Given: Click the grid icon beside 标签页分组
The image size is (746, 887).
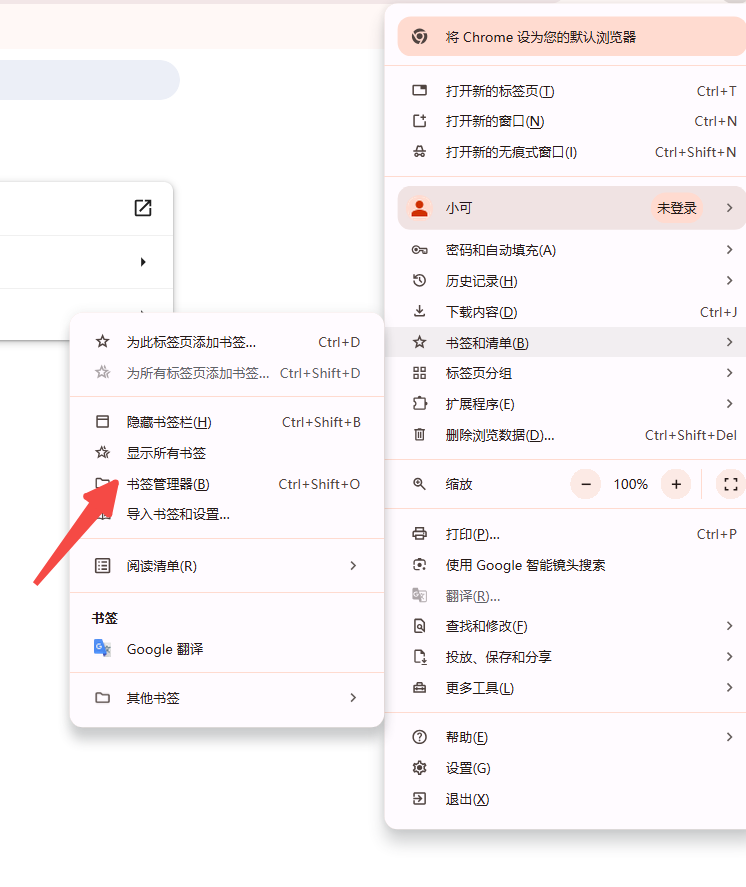Looking at the screenshot, I should tap(419, 373).
